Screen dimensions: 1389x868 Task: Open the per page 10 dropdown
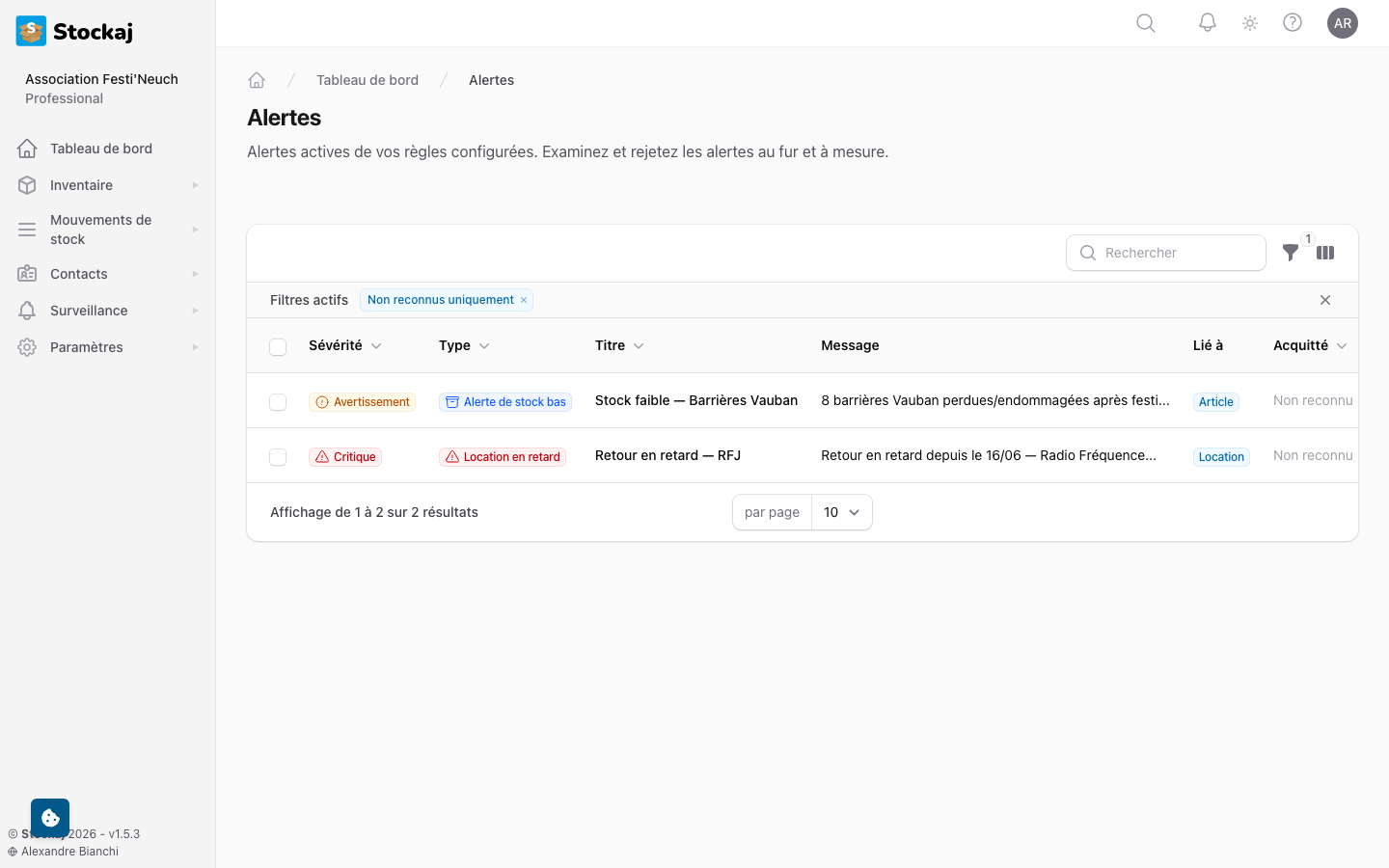(841, 512)
